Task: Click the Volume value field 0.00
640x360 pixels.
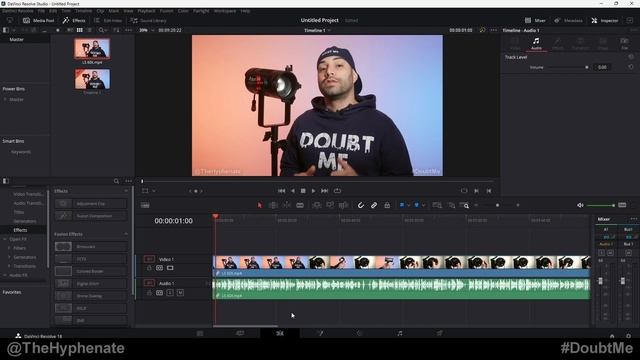Action: click(x=602, y=67)
